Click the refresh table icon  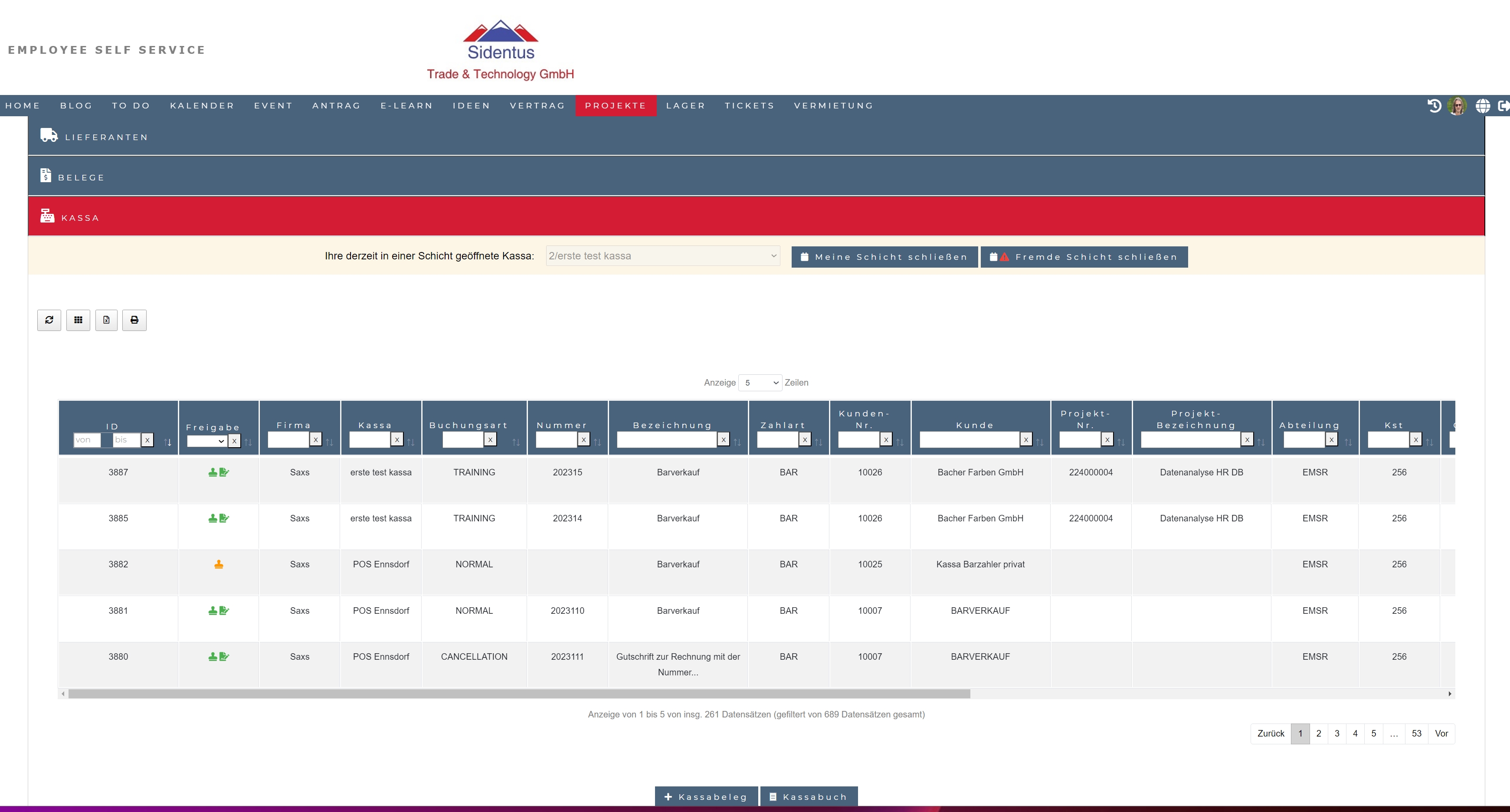[49, 320]
